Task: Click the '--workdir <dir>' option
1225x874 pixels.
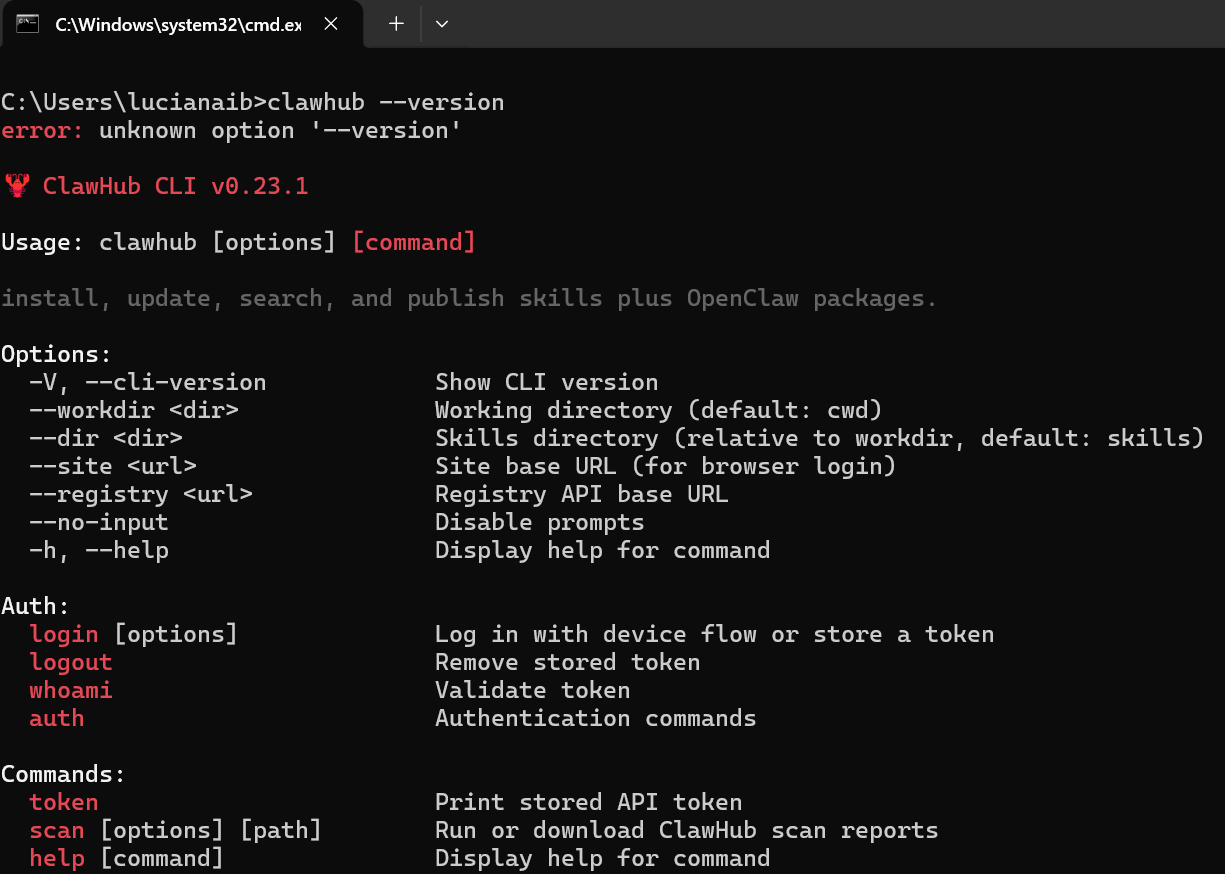Action: [134, 410]
